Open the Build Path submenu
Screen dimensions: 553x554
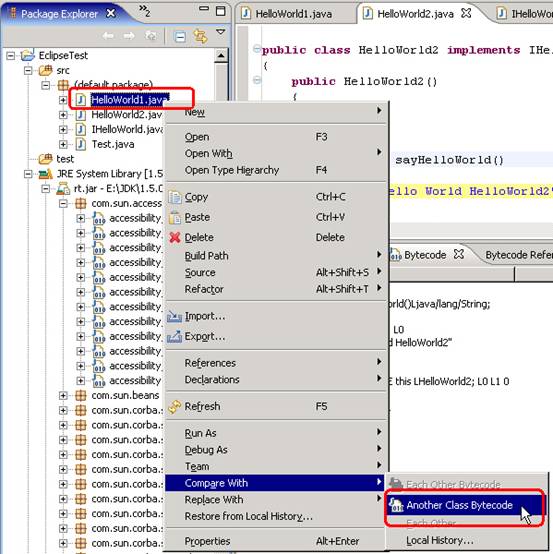click(276, 256)
